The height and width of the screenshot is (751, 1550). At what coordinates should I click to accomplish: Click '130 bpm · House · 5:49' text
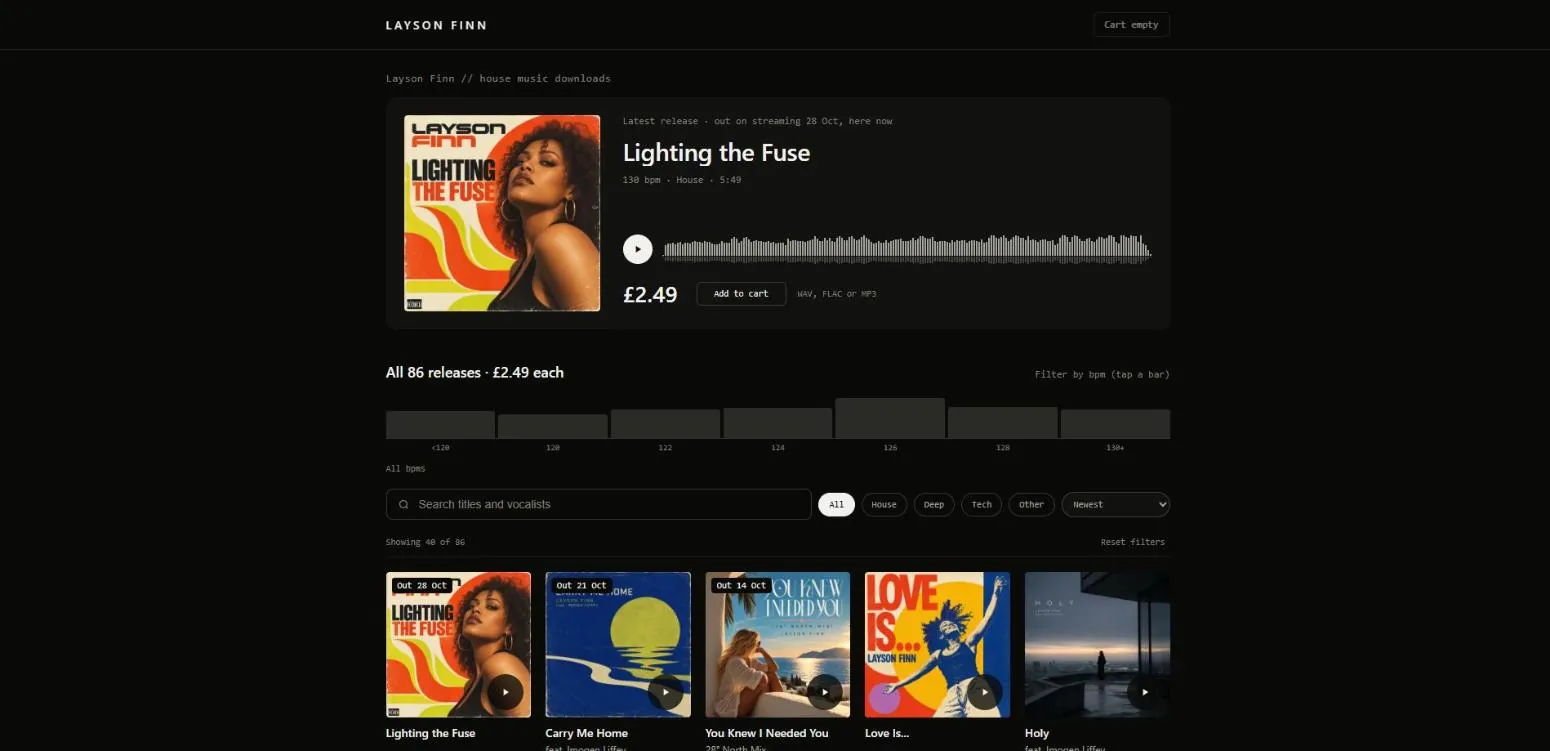pos(682,180)
